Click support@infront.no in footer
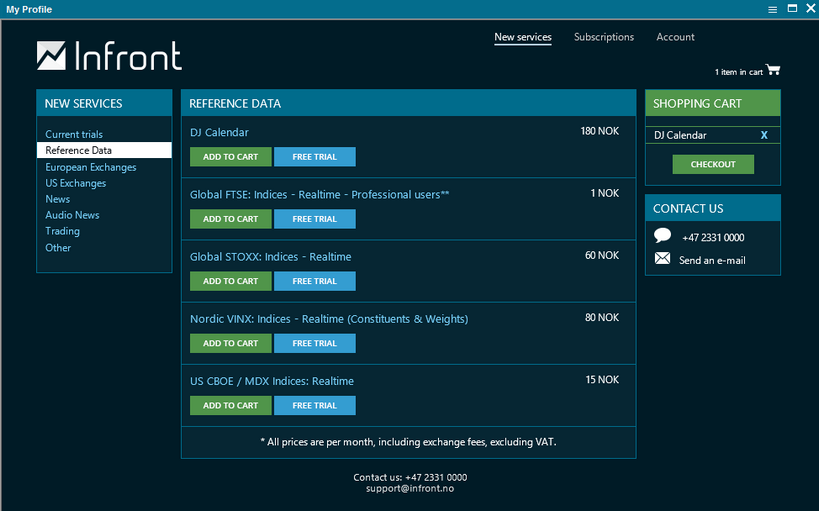The height and width of the screenshot is (511, 819). pos(410,489)
